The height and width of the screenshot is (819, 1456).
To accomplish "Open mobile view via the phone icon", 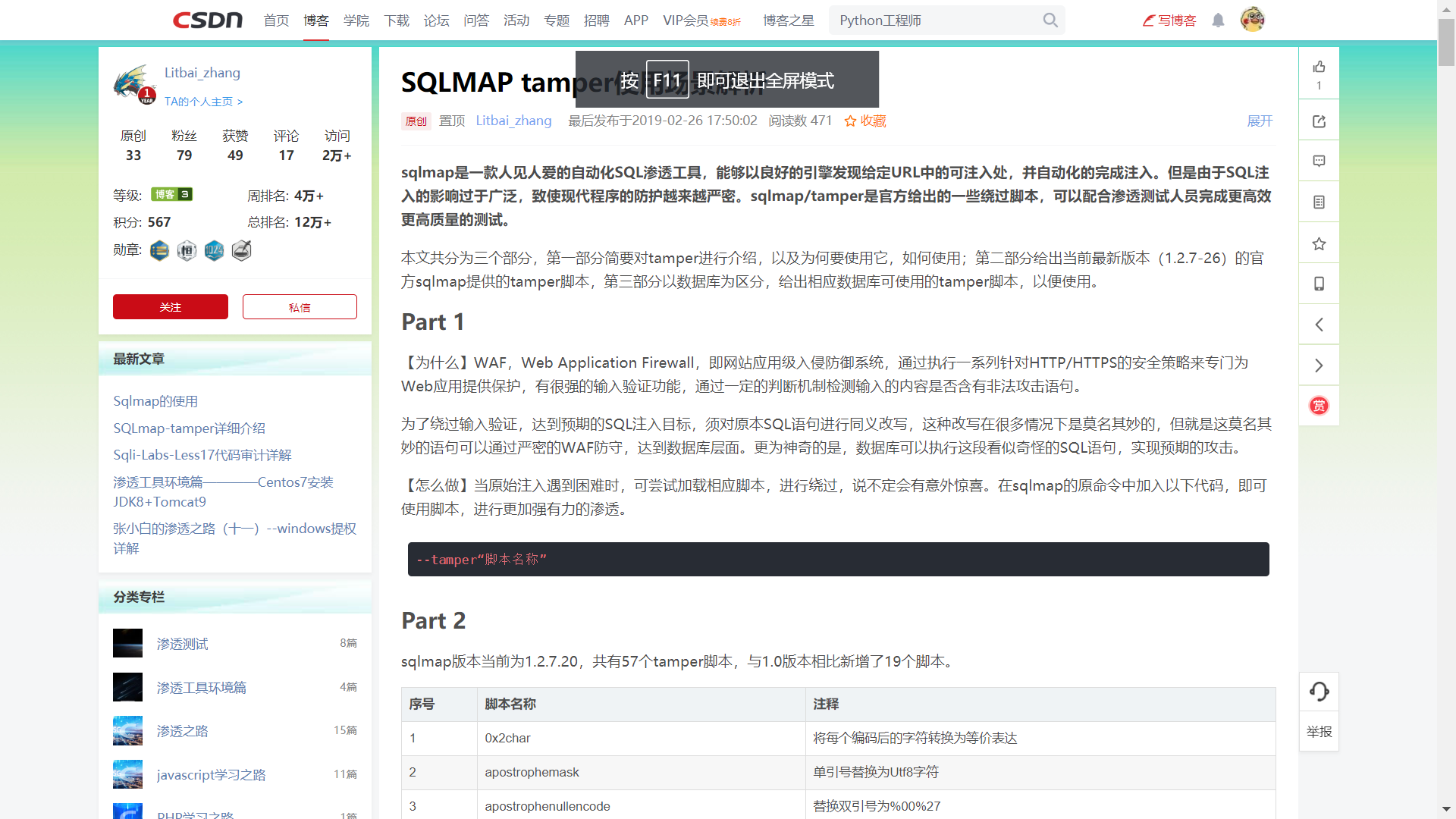I will coord(1319,283).
